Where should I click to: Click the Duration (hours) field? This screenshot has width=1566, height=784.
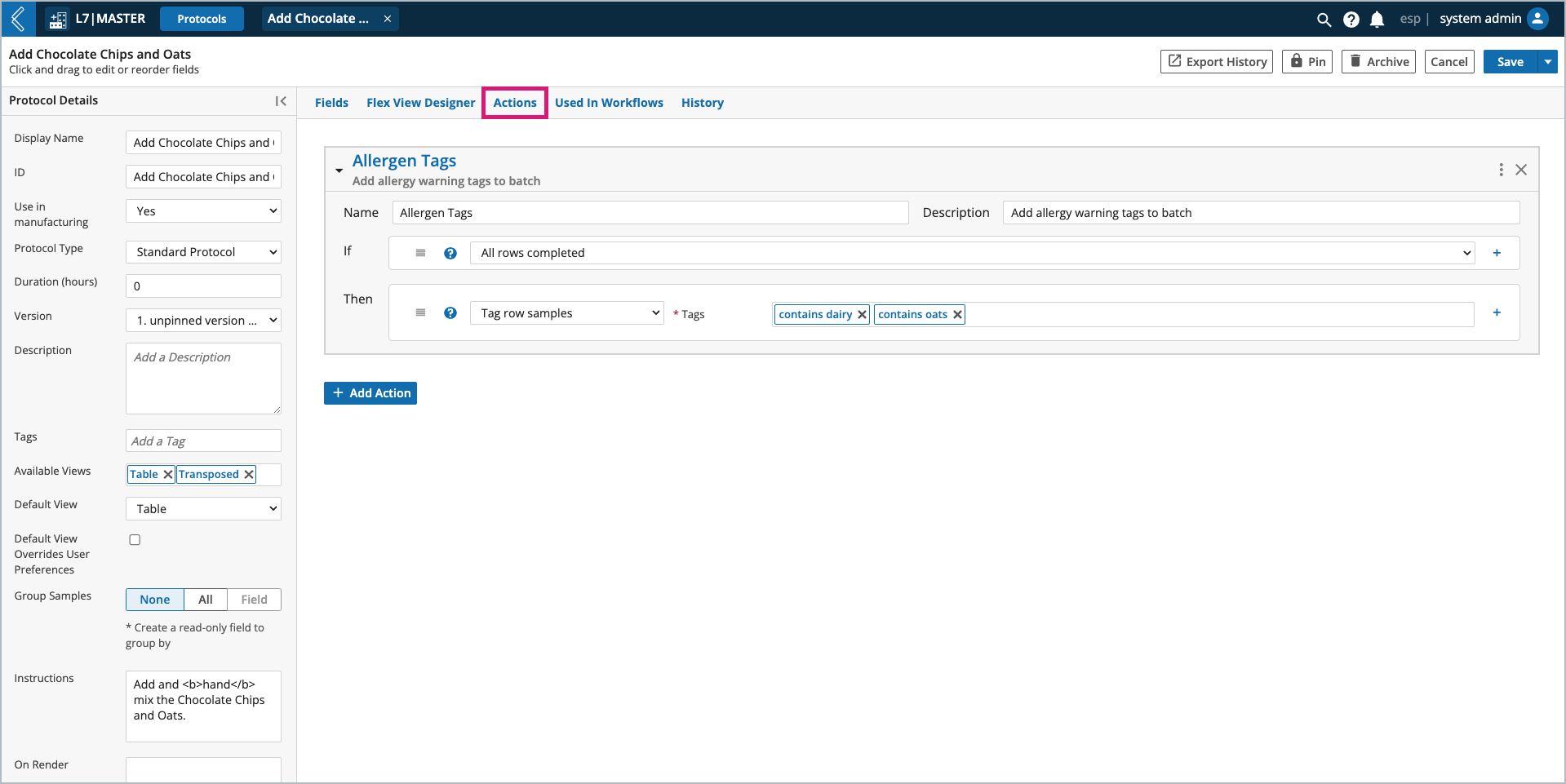click(x=203, y=286)
